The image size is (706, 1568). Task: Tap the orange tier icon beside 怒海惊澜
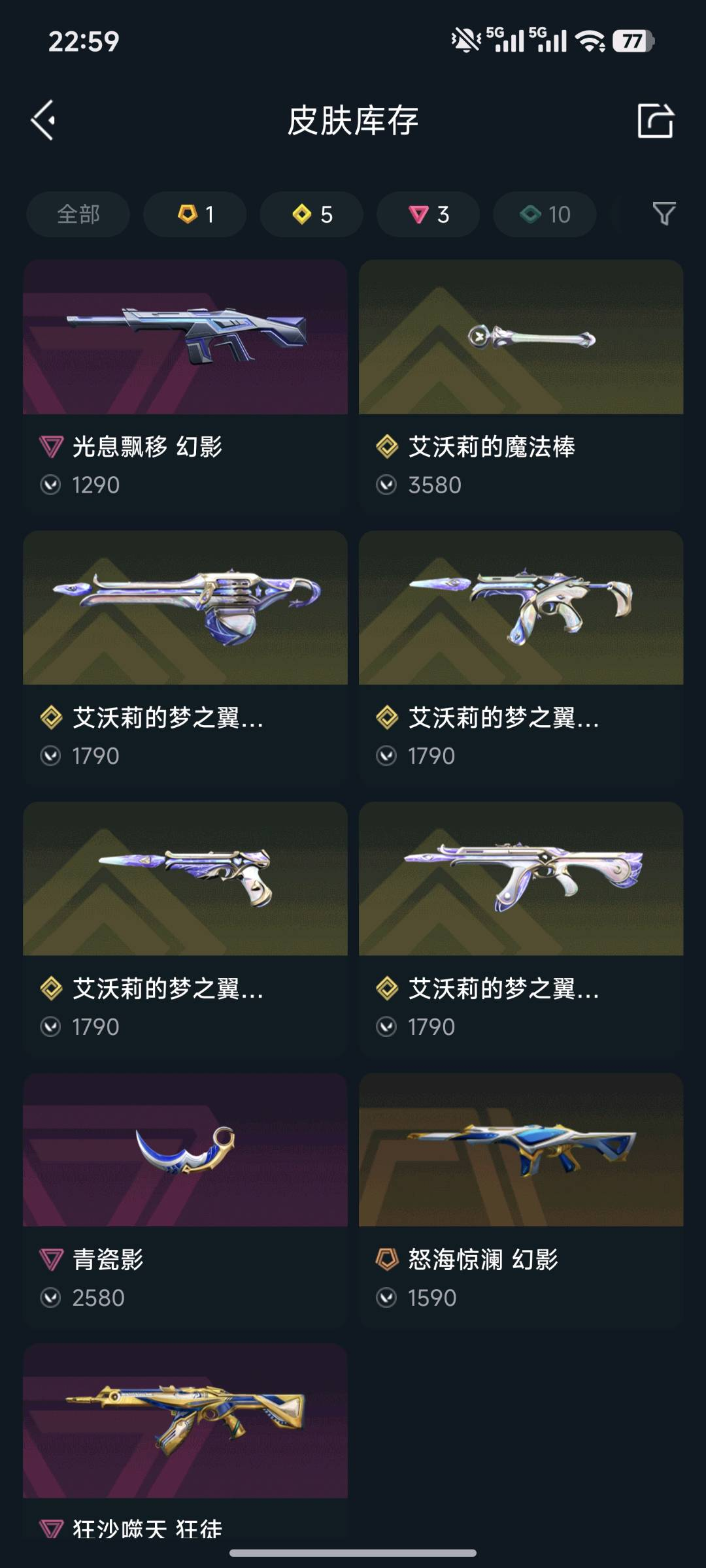[387, 1259]
